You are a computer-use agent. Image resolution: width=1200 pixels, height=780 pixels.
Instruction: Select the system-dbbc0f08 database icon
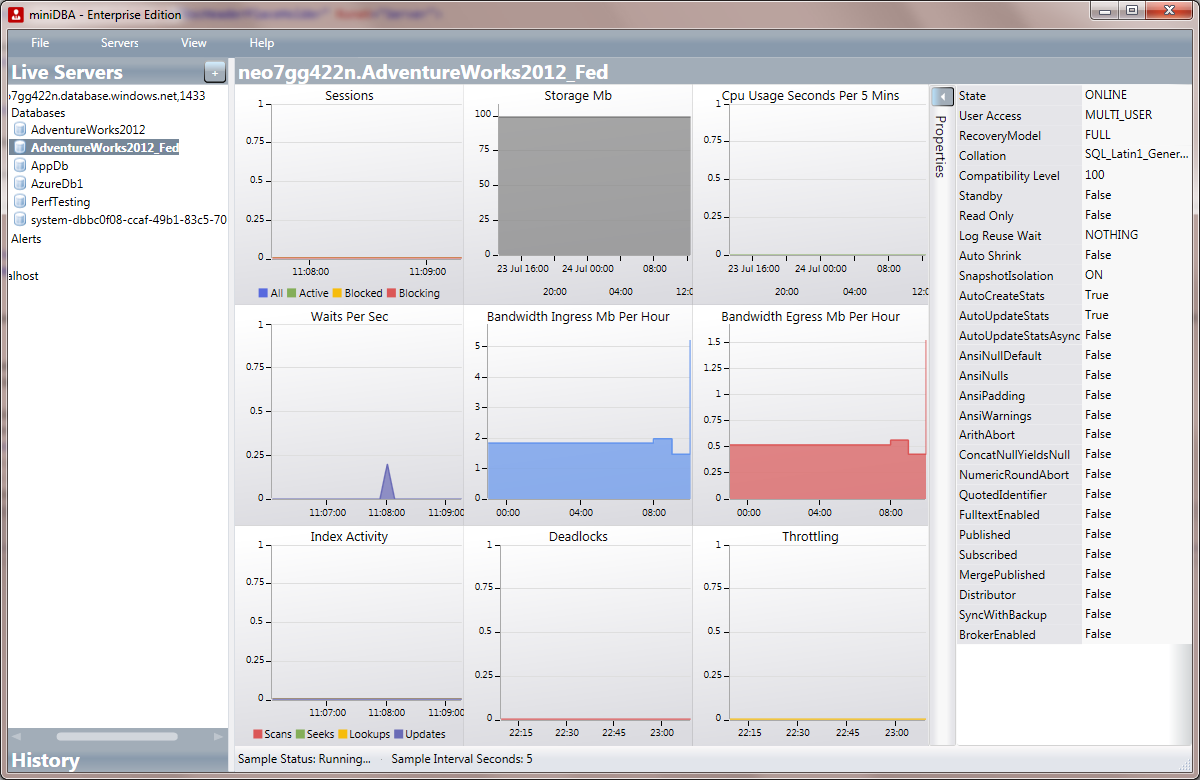(19, 220)
